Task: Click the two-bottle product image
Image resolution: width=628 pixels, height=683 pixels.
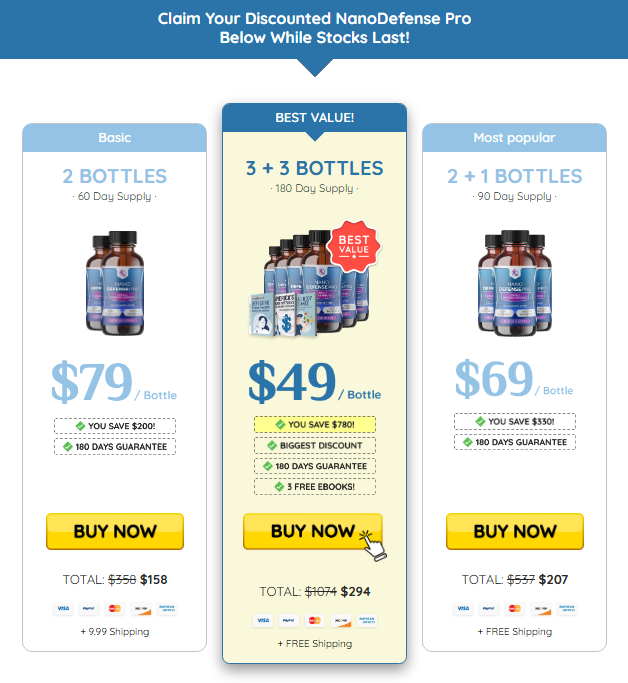Action: (x=115, y=283)
